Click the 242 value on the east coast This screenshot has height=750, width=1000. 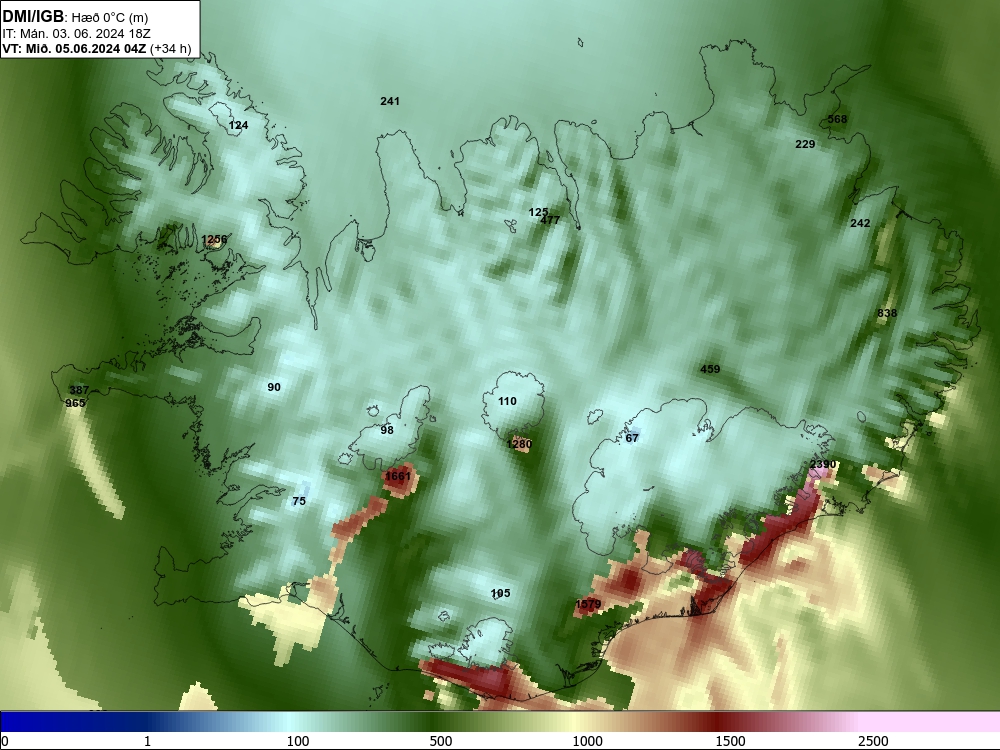860,223
